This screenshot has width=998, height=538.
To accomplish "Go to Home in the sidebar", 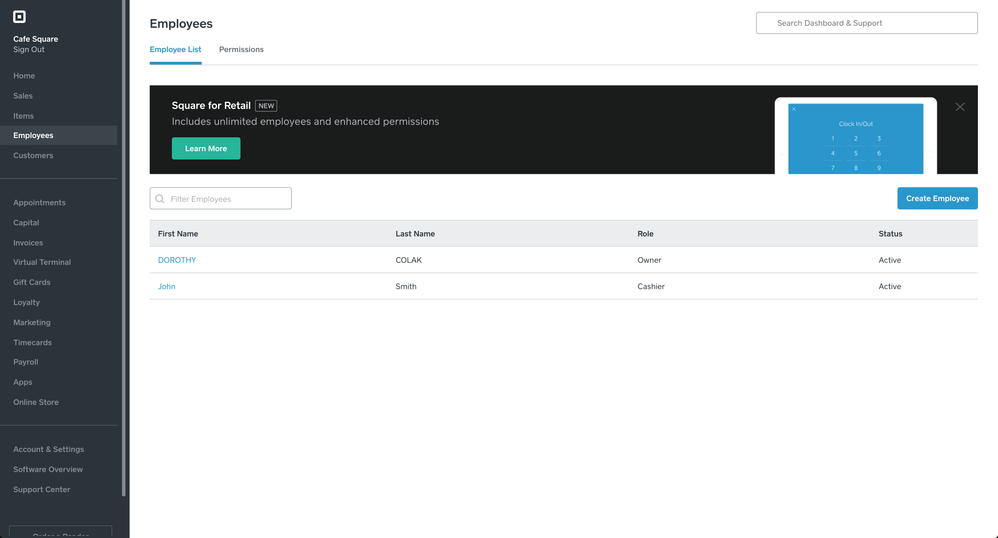I will point(24,76).
